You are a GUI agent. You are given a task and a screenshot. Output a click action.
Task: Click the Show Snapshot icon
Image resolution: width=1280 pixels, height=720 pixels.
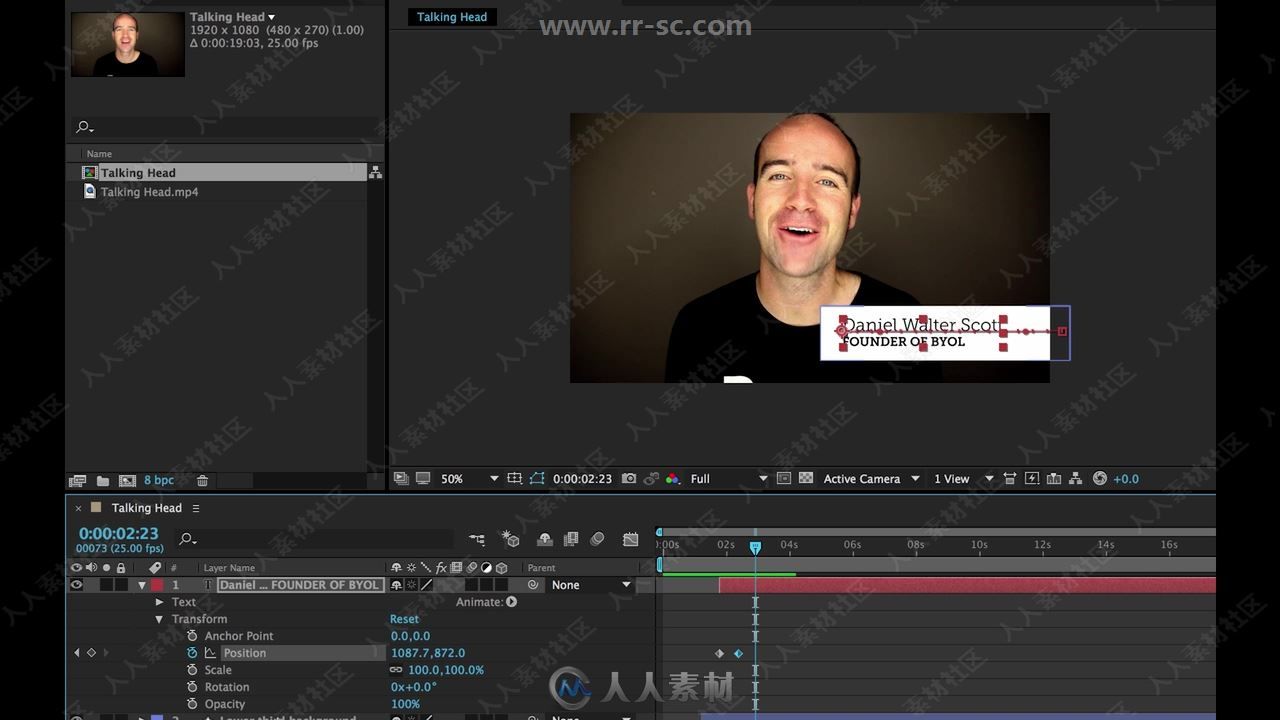coord(652,479)
